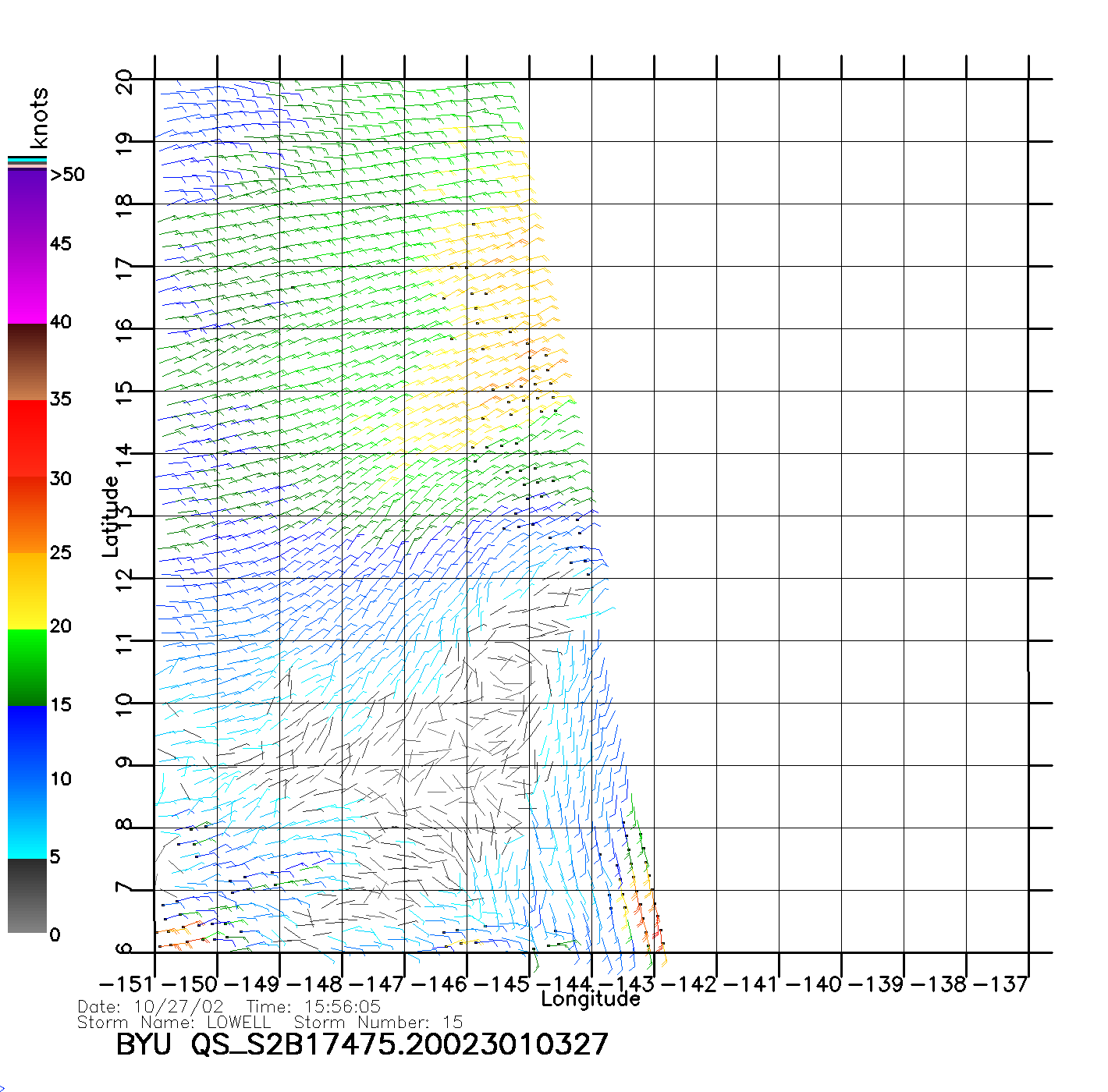Click the date text '10/27/02'
Viewport: 1108px width, 1092px height.
click(x=179, y=1007)
